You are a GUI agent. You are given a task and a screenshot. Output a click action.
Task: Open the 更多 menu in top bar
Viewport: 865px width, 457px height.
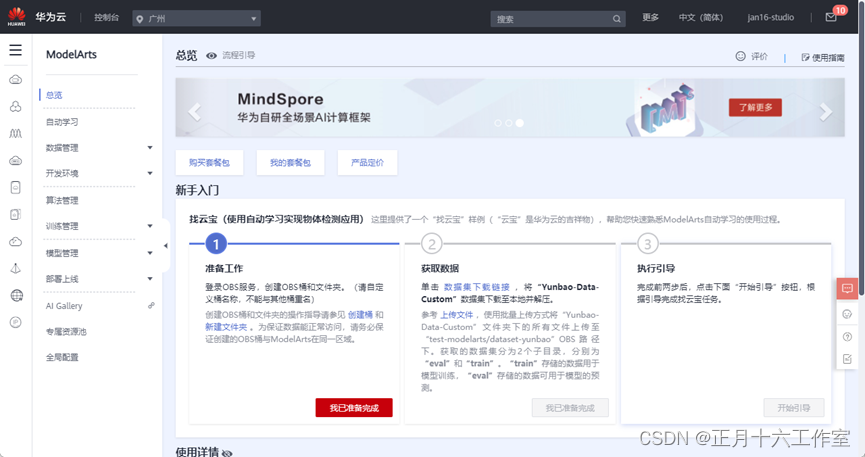pos(650,18)
